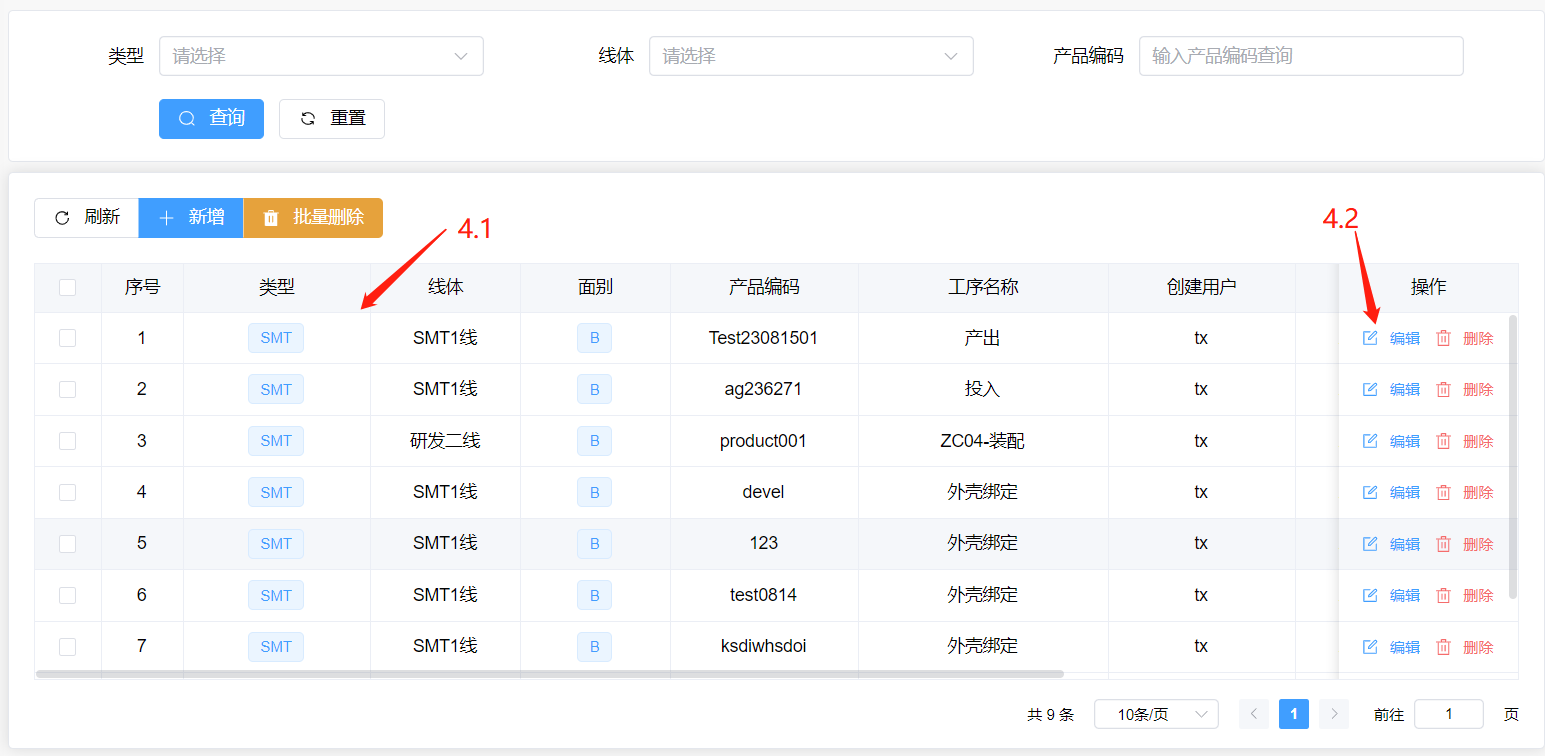Click the 重置 (Reset) button
This screenshot has width=1545, height=756.
pyautogui.click(x=332, y=118)
